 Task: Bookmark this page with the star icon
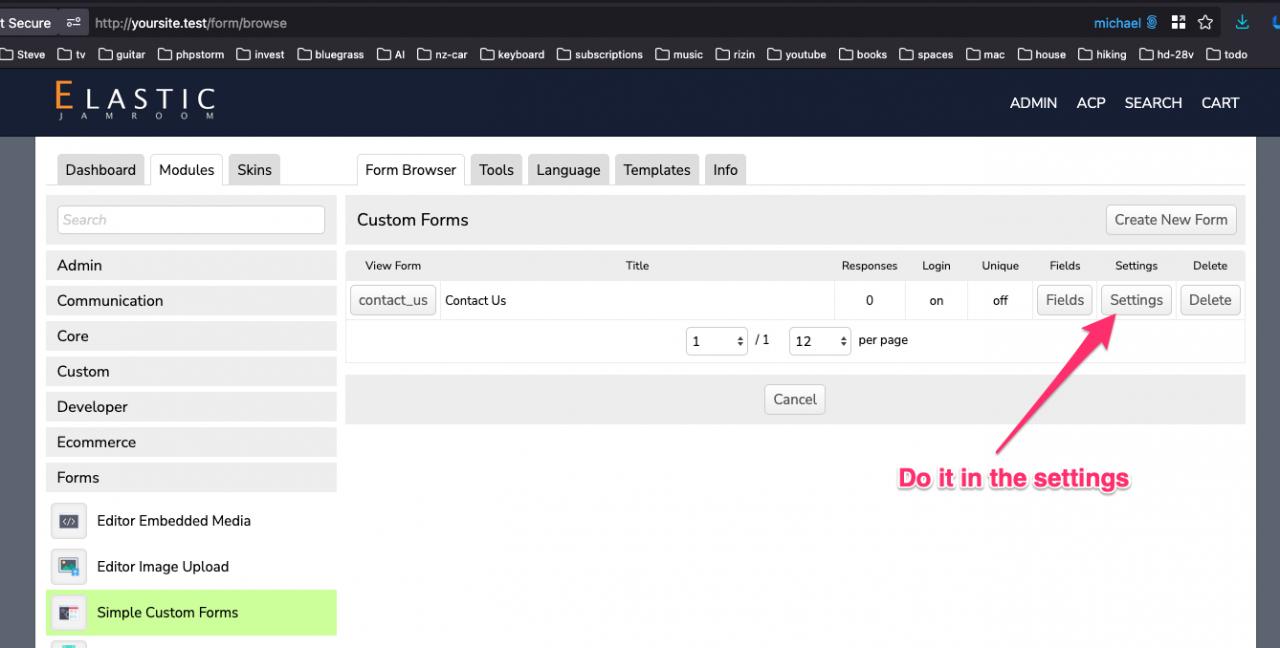click(x=1206, y=22)
